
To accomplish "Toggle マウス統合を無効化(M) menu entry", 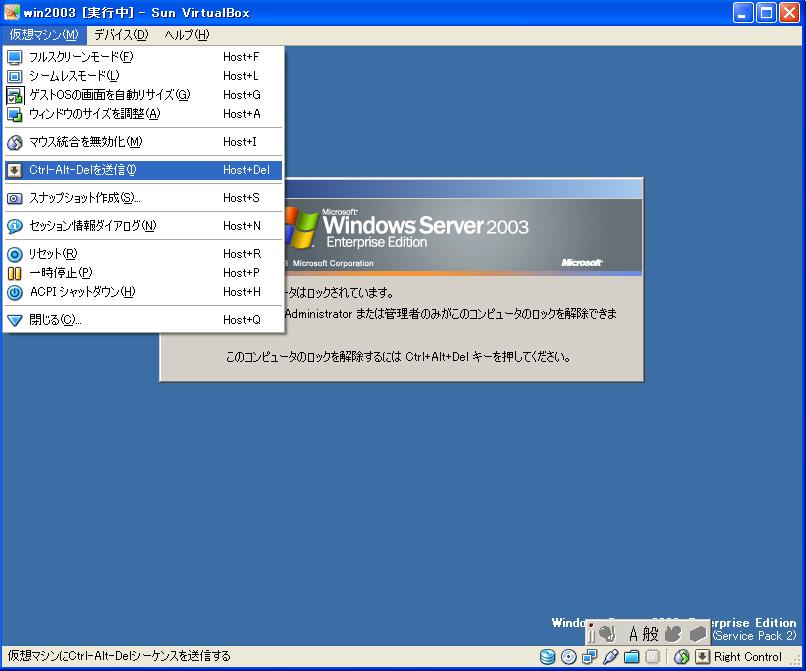I will pos(143,142).
